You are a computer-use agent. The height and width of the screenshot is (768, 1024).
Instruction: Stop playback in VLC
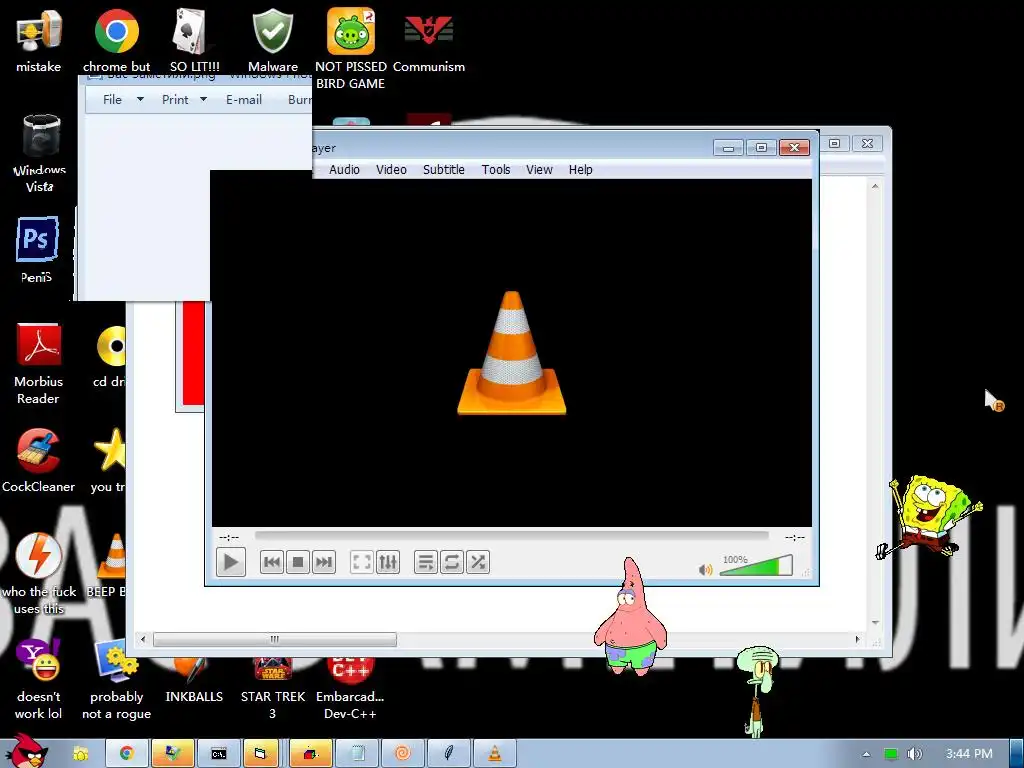pos(298,562)
